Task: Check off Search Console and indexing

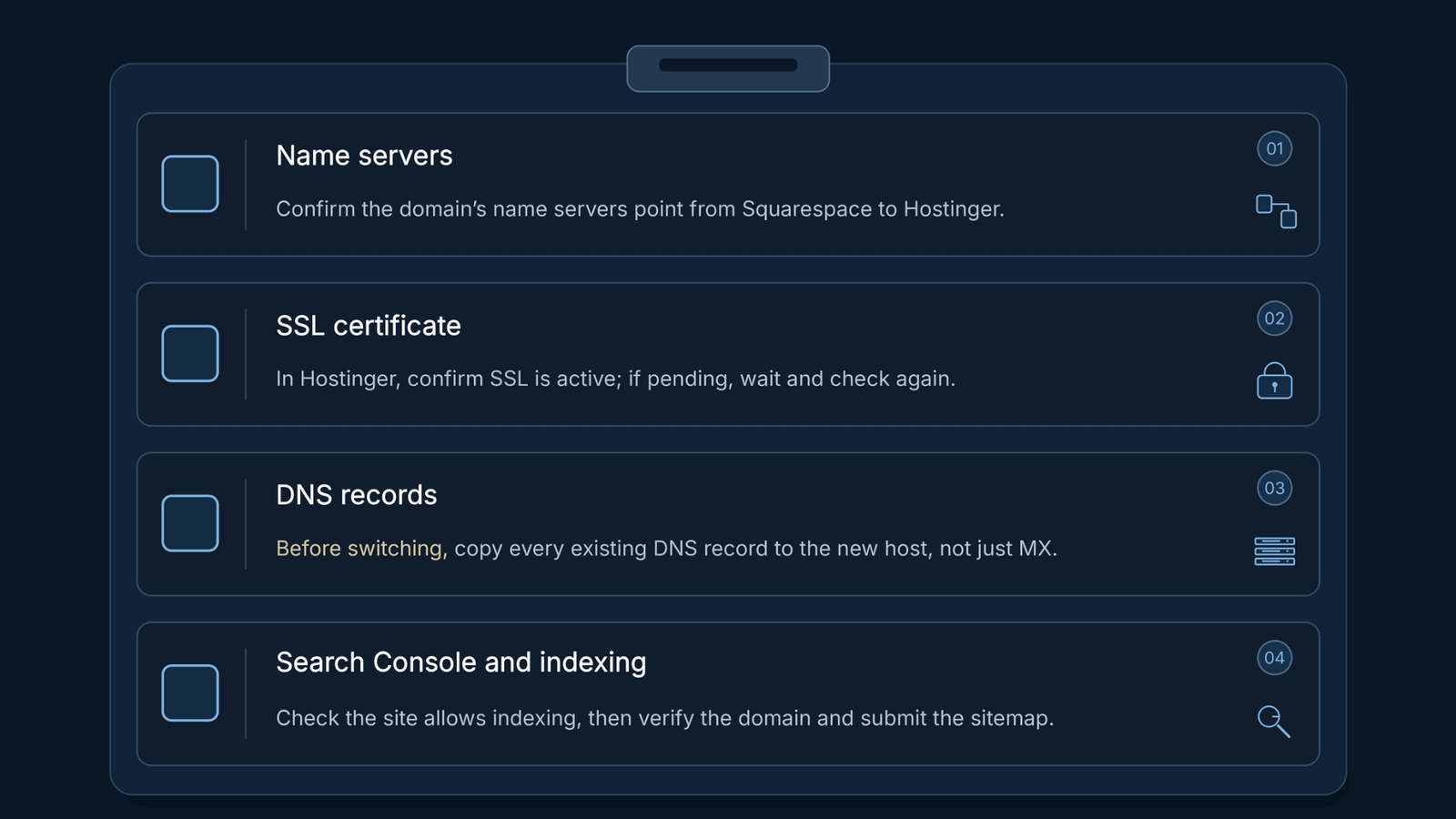Action: pos(190,693)
